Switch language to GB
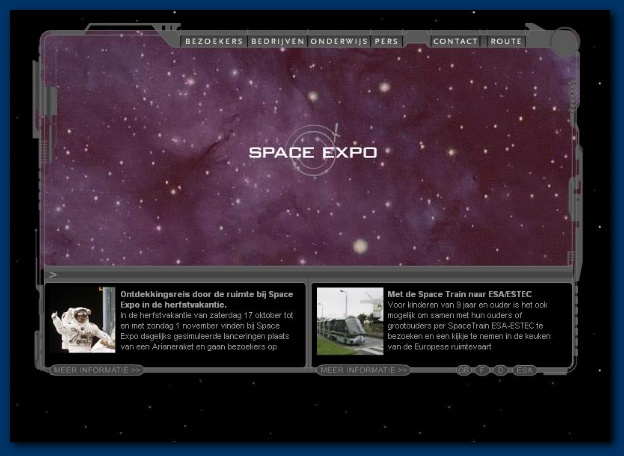624x456 pixels. pyautogui.click(x=464, y=370)
